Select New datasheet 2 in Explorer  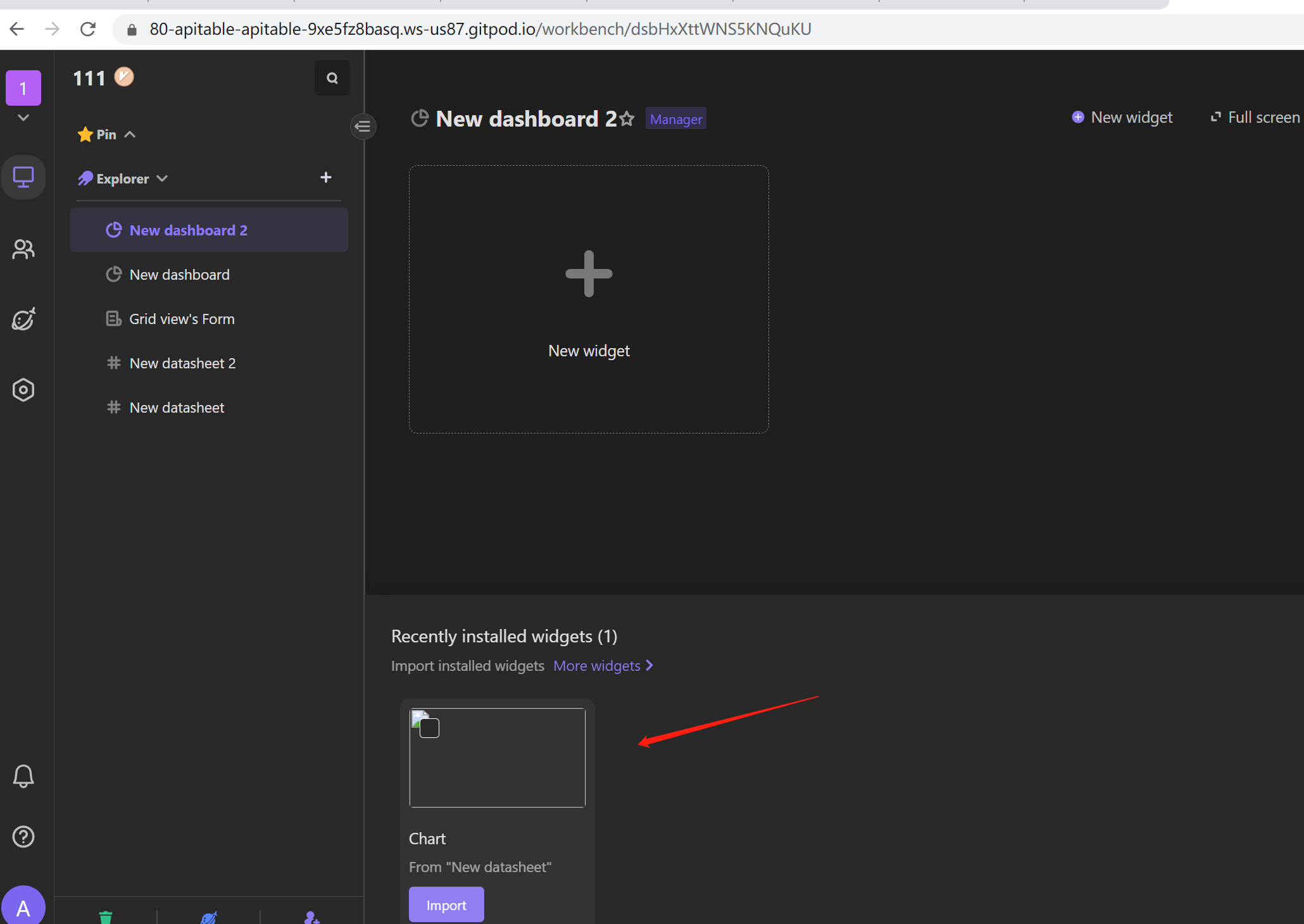(x=182, y=363)
